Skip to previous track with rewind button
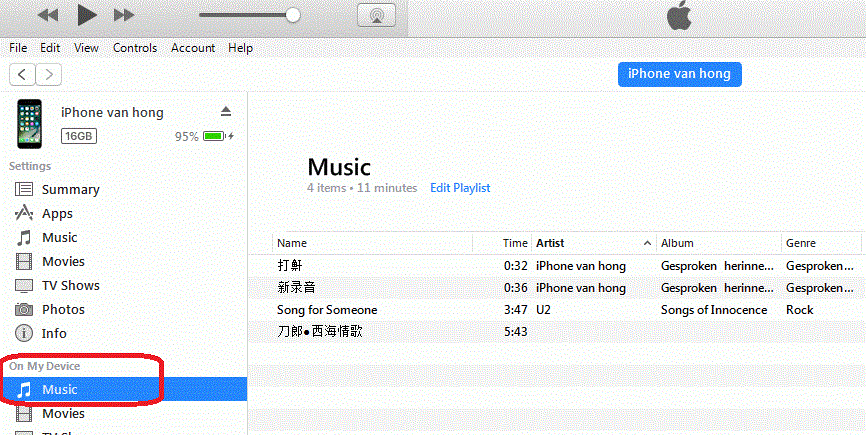 coord(48,15)
